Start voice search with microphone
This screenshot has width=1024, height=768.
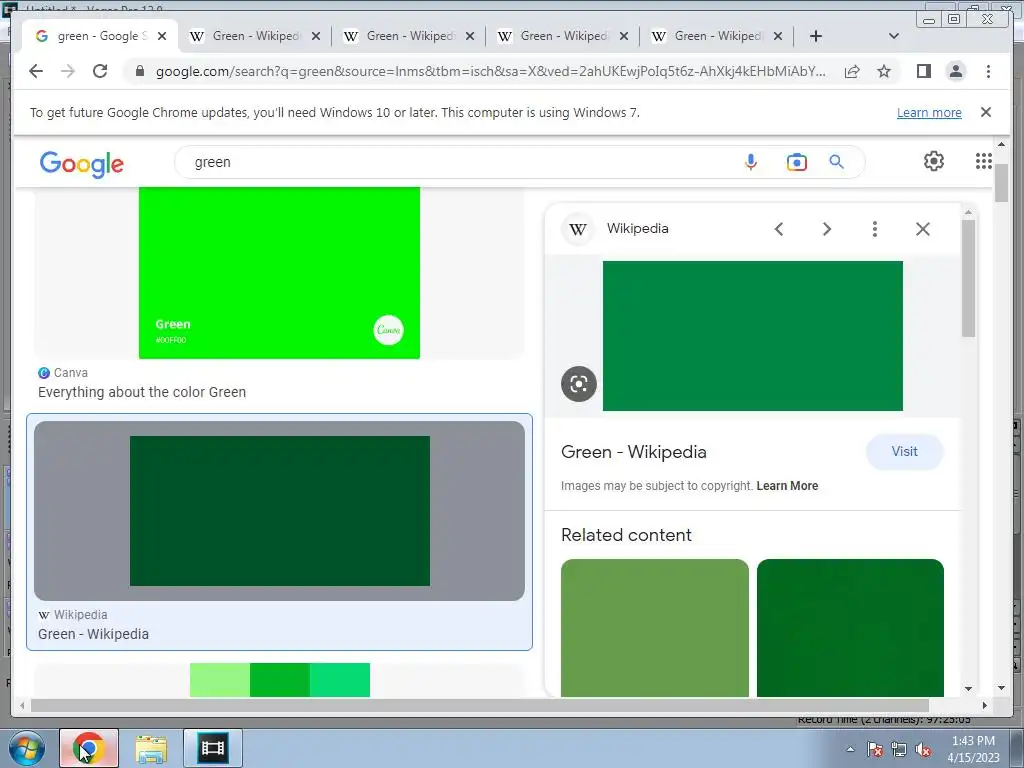(751, 162)
